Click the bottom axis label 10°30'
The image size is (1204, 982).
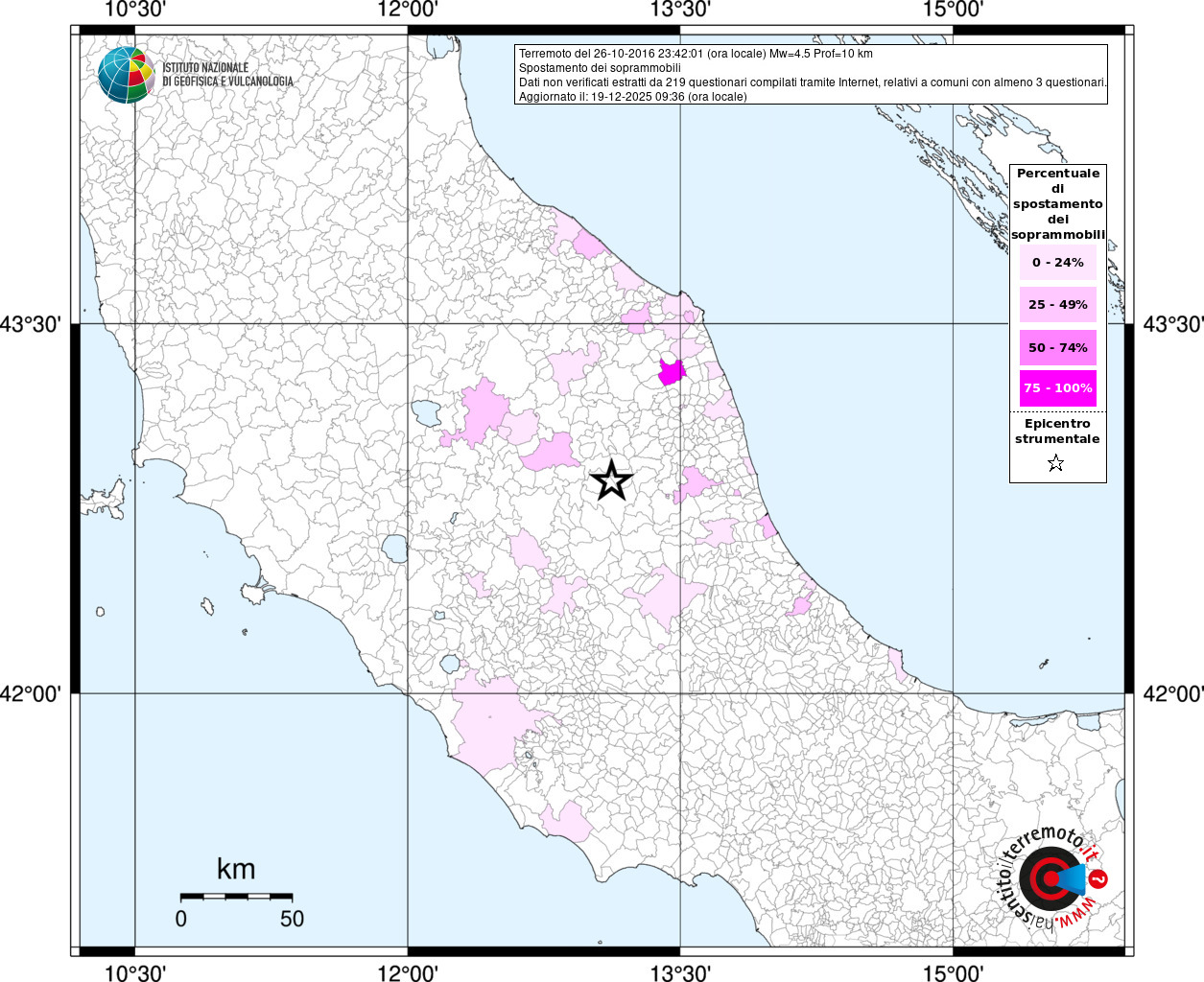point(135,973)
